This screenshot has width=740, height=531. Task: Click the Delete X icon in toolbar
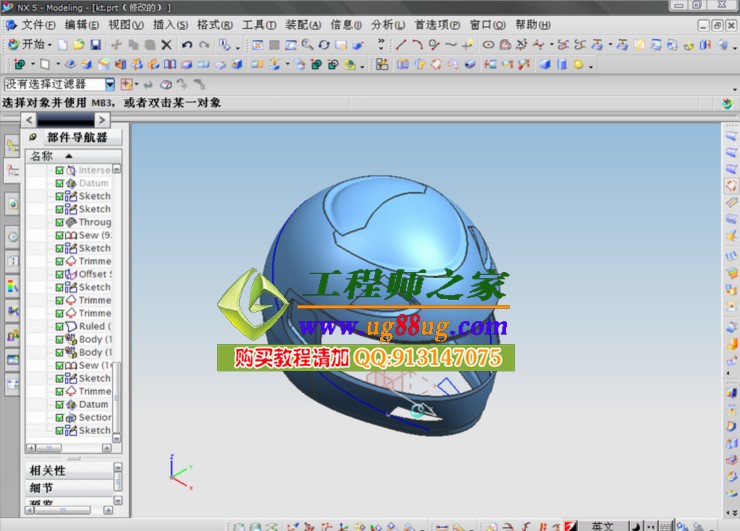pyautogui.click(x=166, y=45)
